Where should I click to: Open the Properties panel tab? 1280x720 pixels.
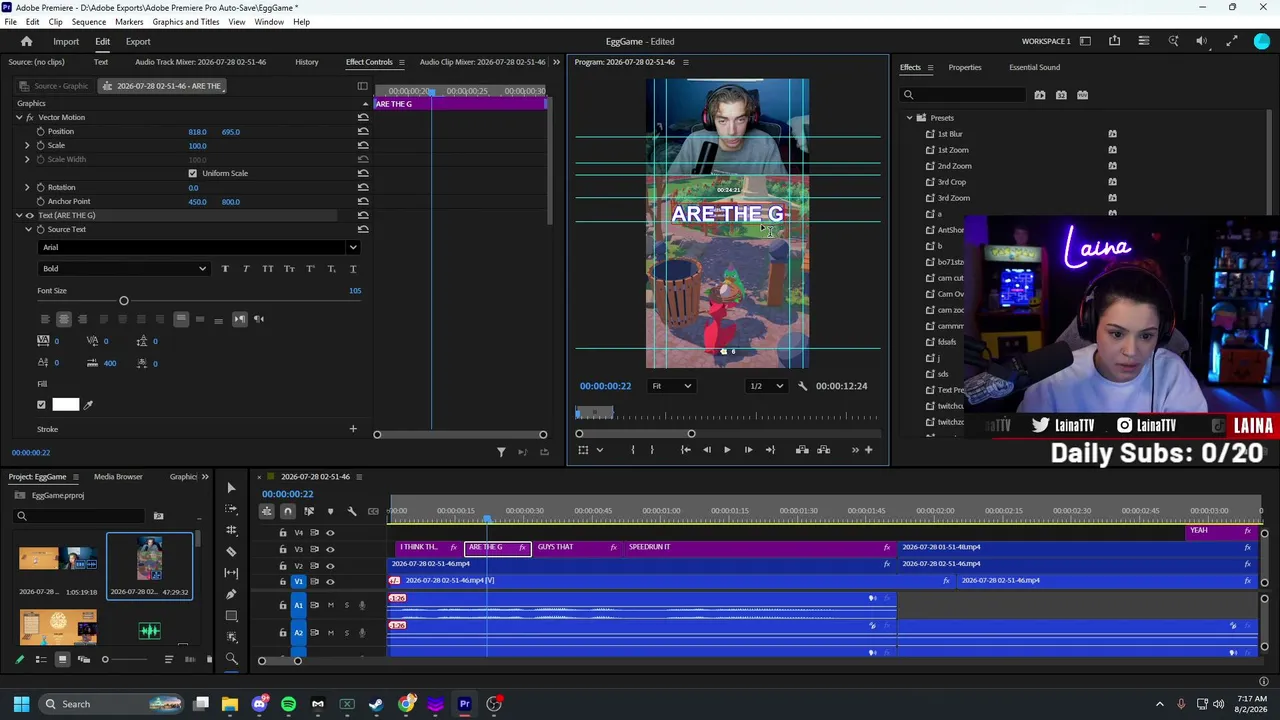(x=965, y=67)
